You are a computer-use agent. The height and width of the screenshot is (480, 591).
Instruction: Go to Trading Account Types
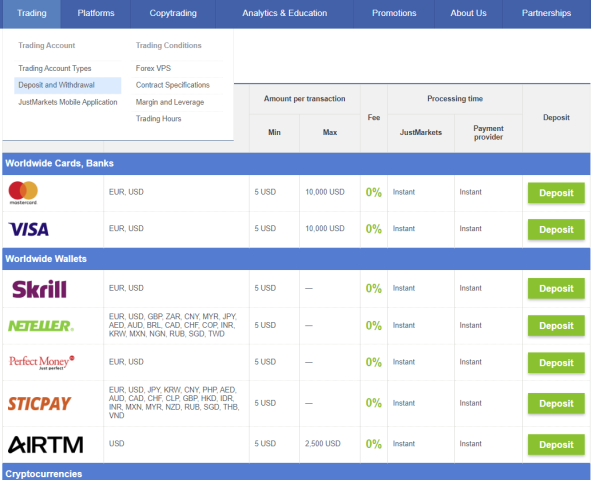point(55,68)
